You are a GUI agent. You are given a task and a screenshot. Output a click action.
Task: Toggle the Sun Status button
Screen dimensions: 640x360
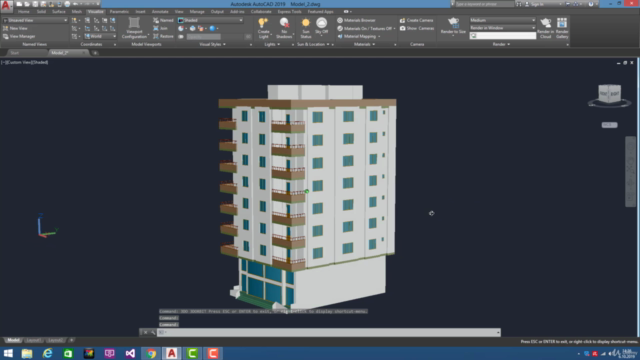(x=306, y=28)
